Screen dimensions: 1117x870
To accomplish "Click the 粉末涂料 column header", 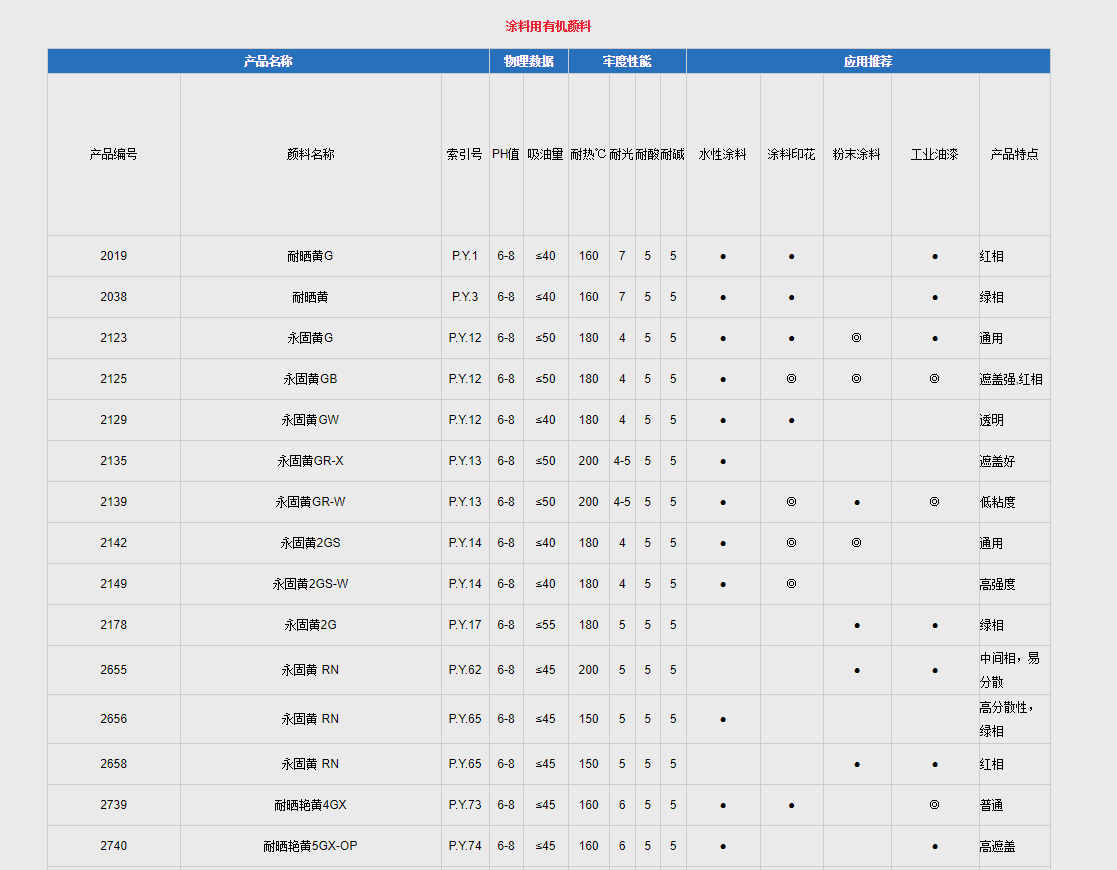I will (856, 154).
